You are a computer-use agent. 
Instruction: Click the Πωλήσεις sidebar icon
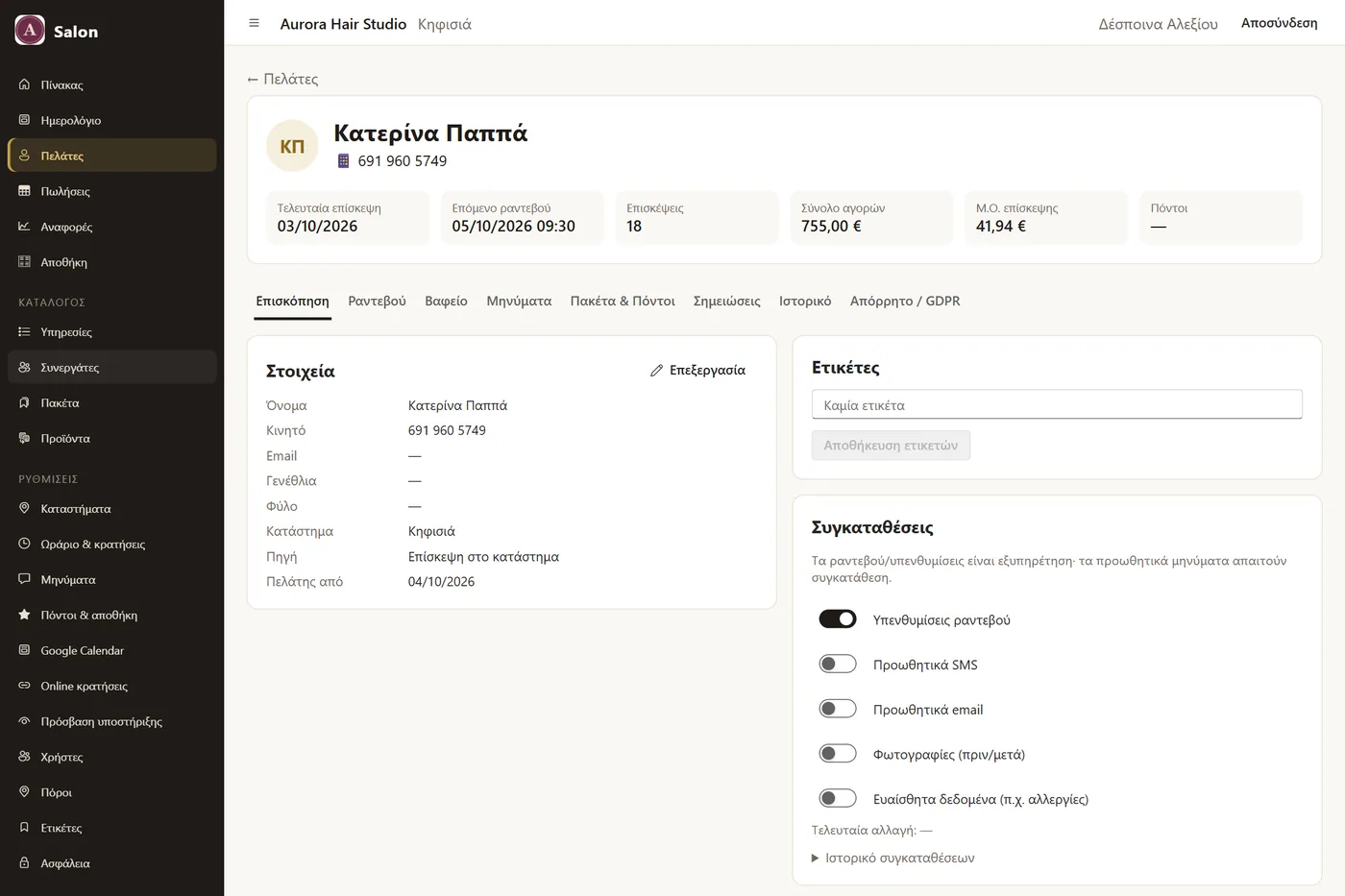coord(25,191)
